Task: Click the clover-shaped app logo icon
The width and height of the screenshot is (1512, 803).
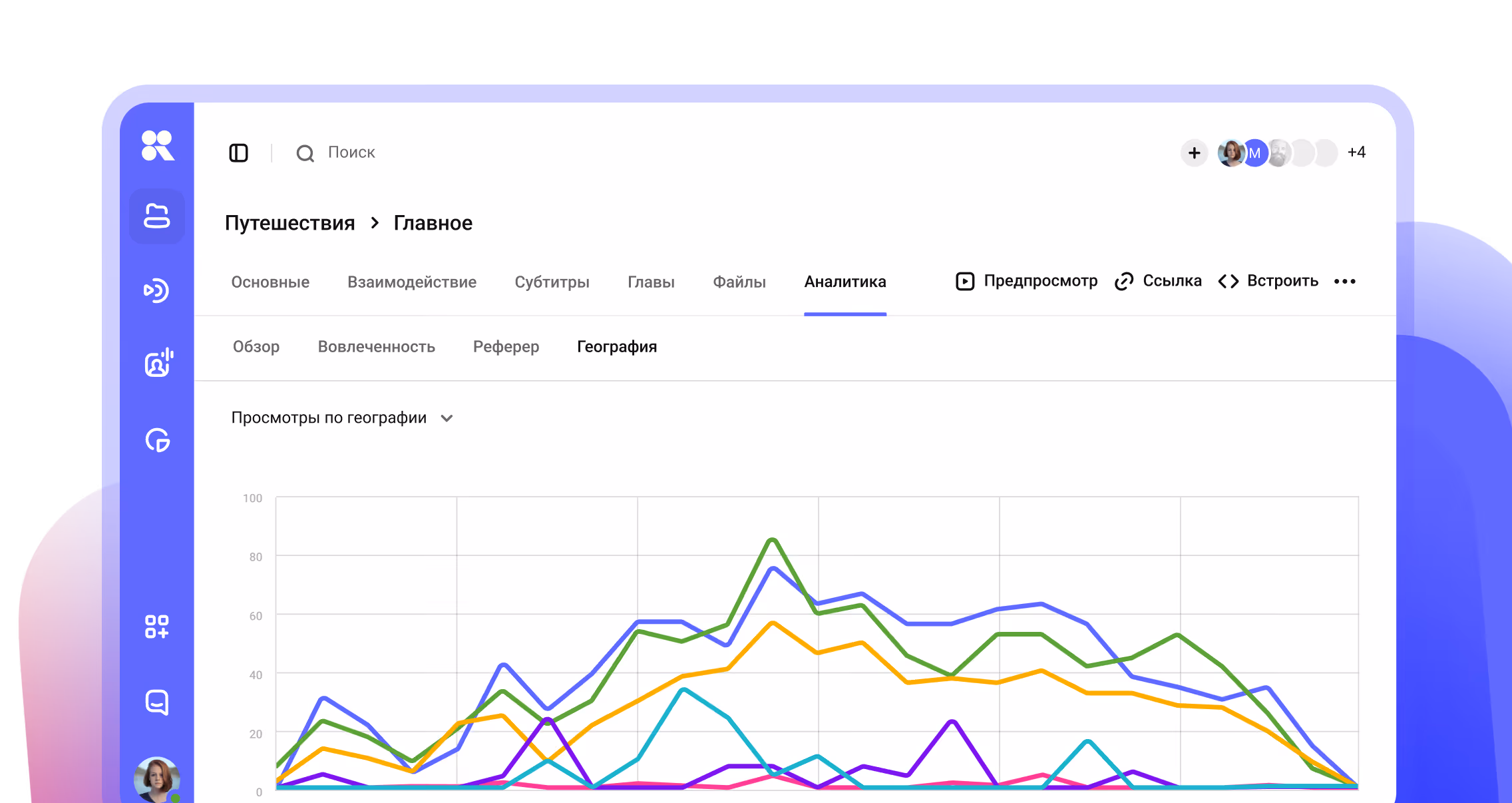Action: [x=158, y=146]
